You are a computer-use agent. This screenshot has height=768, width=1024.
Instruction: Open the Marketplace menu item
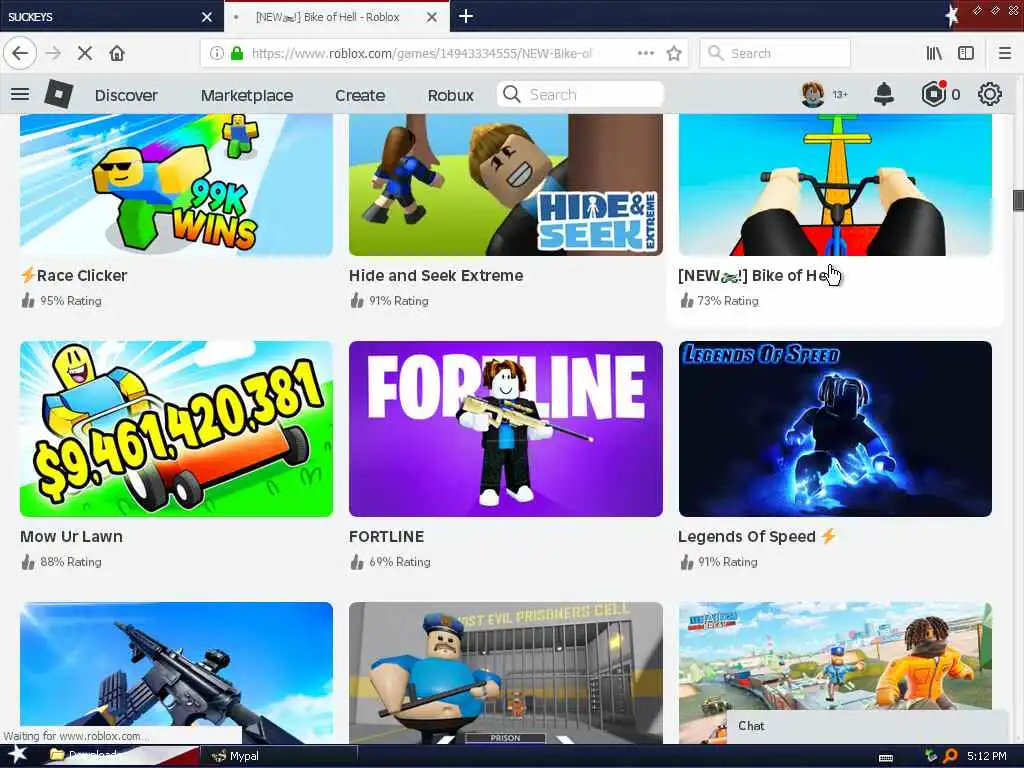click(247, 95)
